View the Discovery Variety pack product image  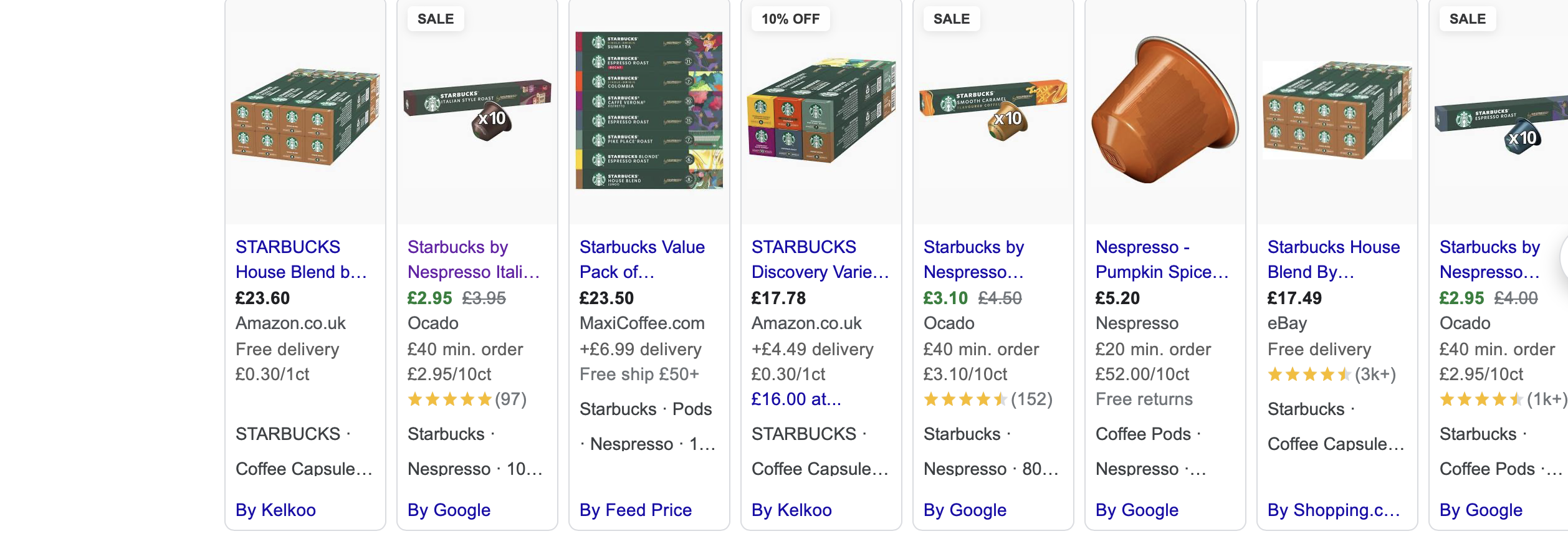tap(821, 110)
